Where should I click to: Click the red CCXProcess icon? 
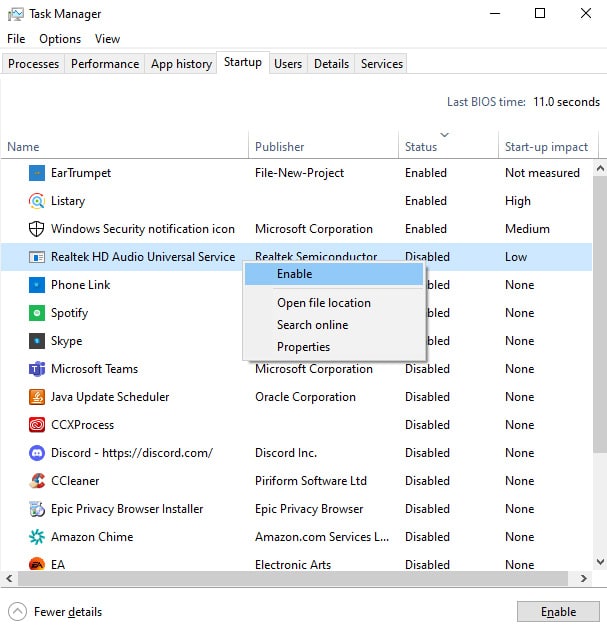[37, 425]
